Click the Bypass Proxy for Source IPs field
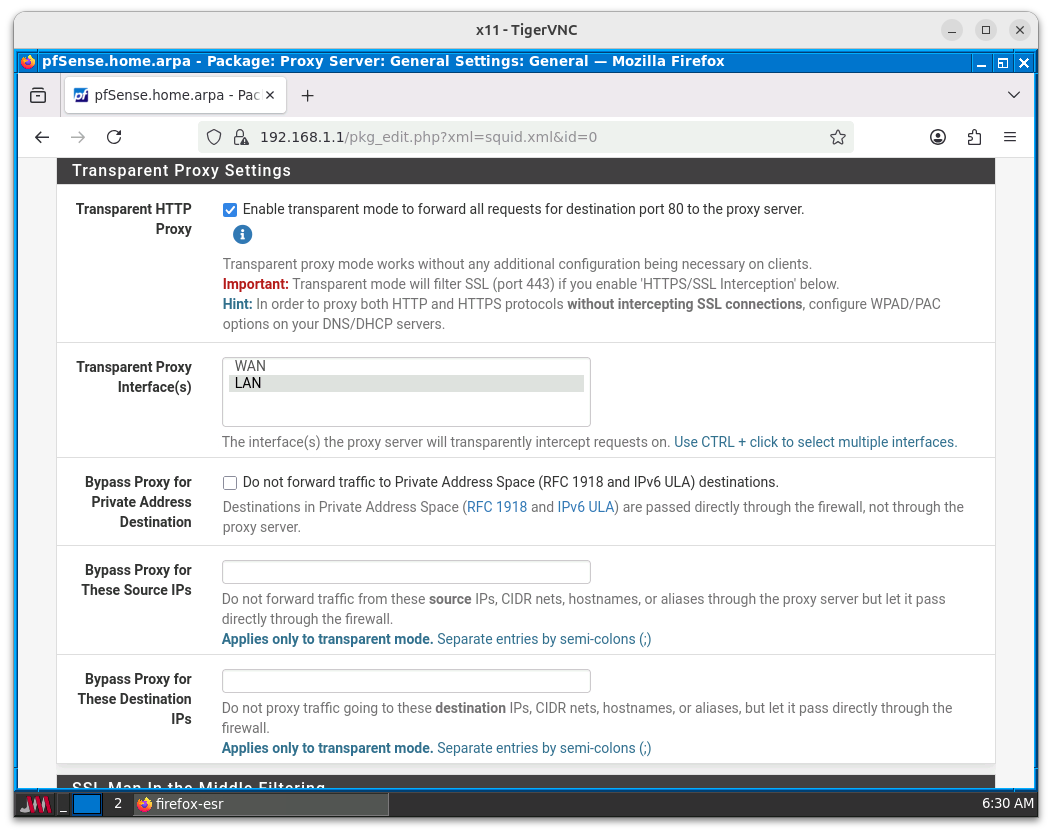The width and height of the screenshot is (1052, 834). click(x=406, y=572)
